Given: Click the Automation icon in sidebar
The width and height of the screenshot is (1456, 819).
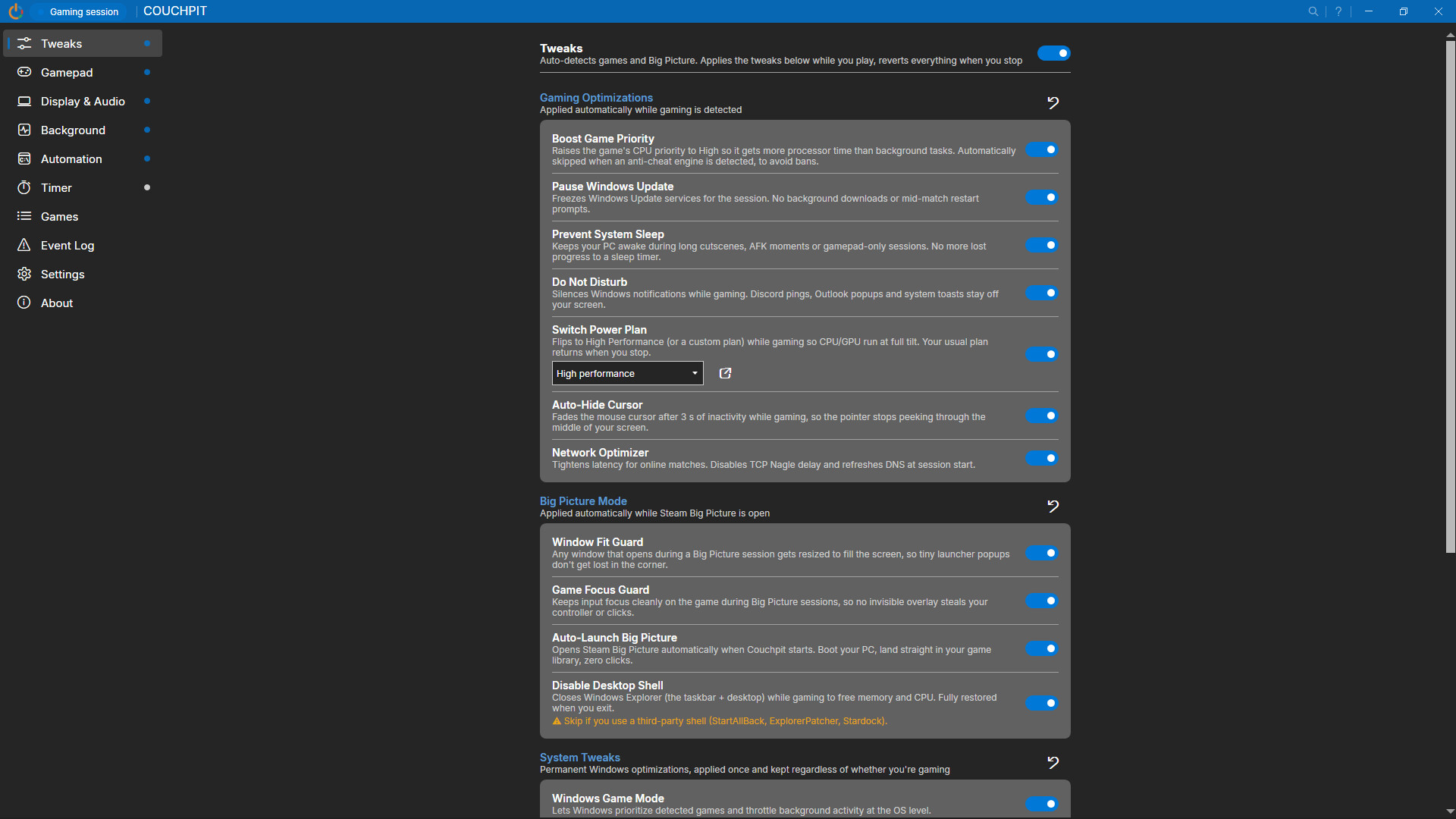Looking at the screenshot, I should click(24, 158).
